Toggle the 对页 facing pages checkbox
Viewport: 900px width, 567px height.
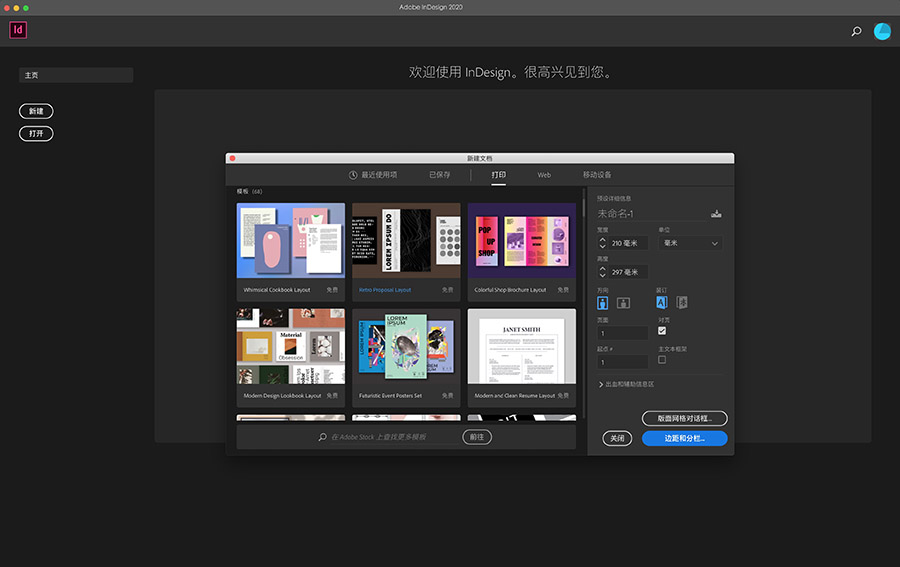[662, 331]
